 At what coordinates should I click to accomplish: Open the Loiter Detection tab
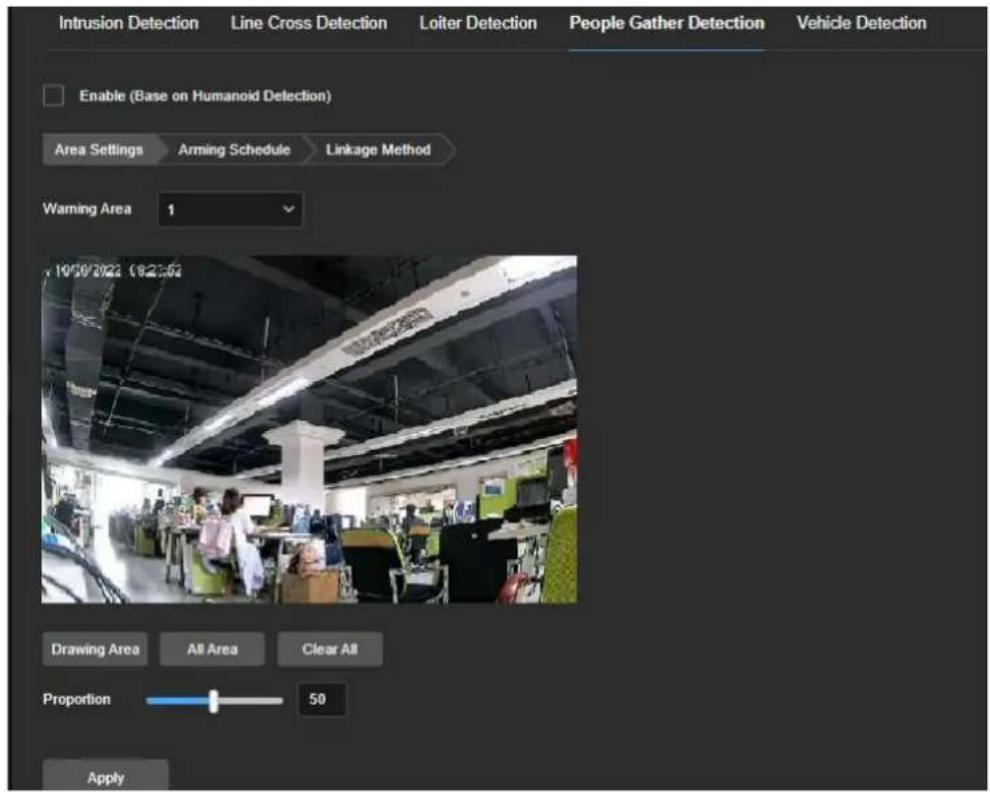(x=478, y=23)
